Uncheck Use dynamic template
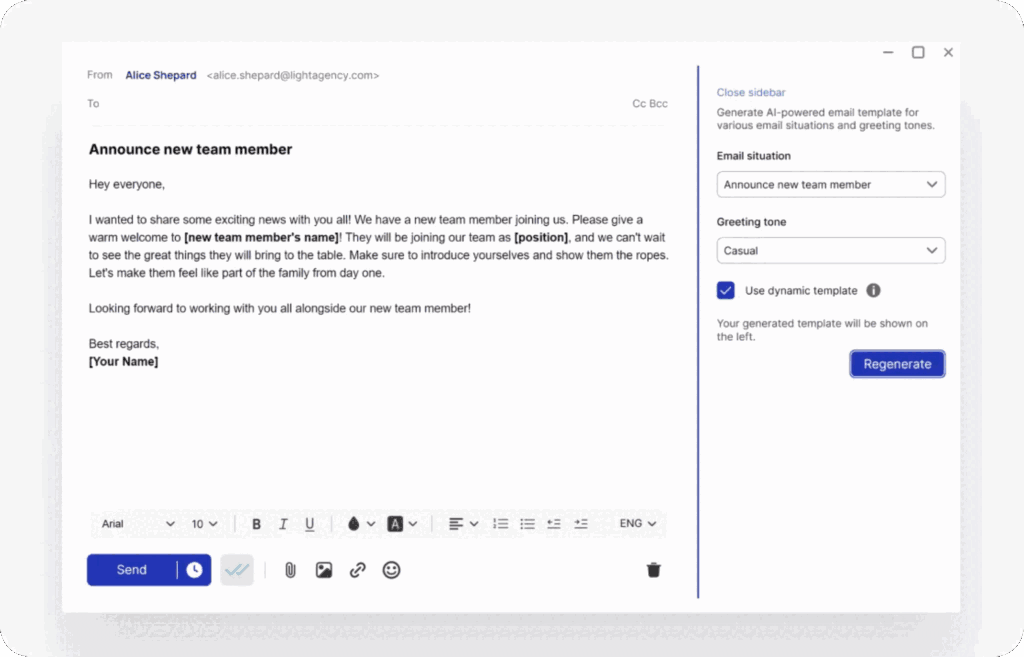Viewport: 1024px width, 657px height. pos(725,290)
